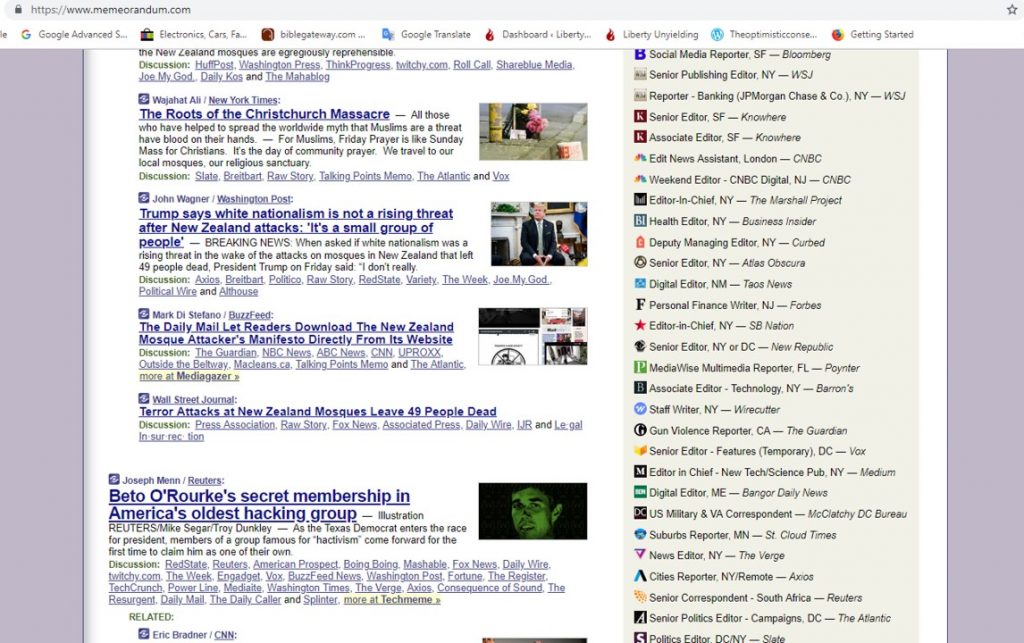Click the permalink icon beside Eric Bradner
Screen dimensions: 1024x643
(x=144, y=635)
